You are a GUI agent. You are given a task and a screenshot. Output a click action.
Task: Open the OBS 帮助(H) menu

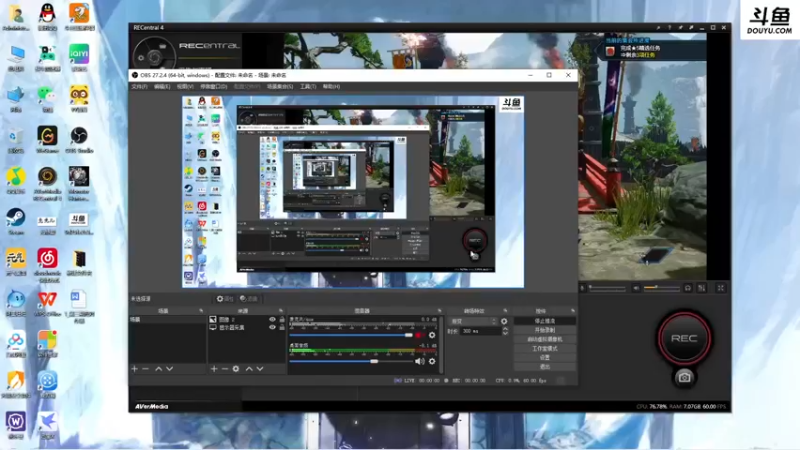coord(331,87)
